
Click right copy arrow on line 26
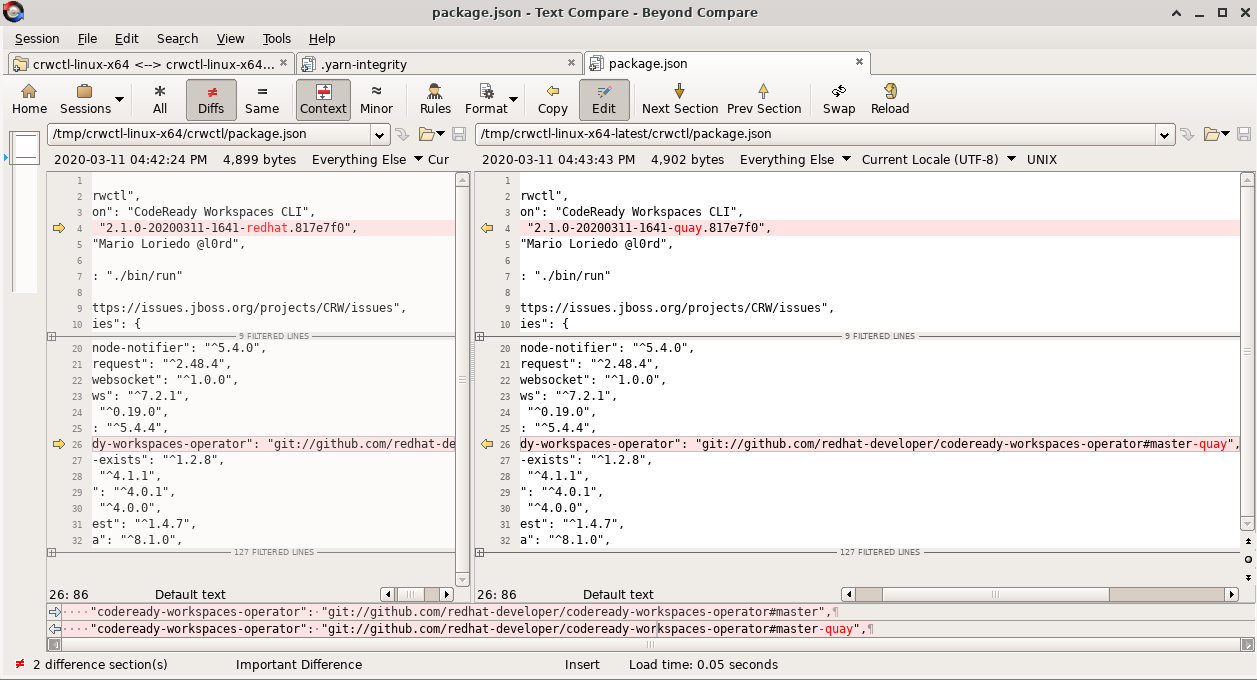[488, 444]
